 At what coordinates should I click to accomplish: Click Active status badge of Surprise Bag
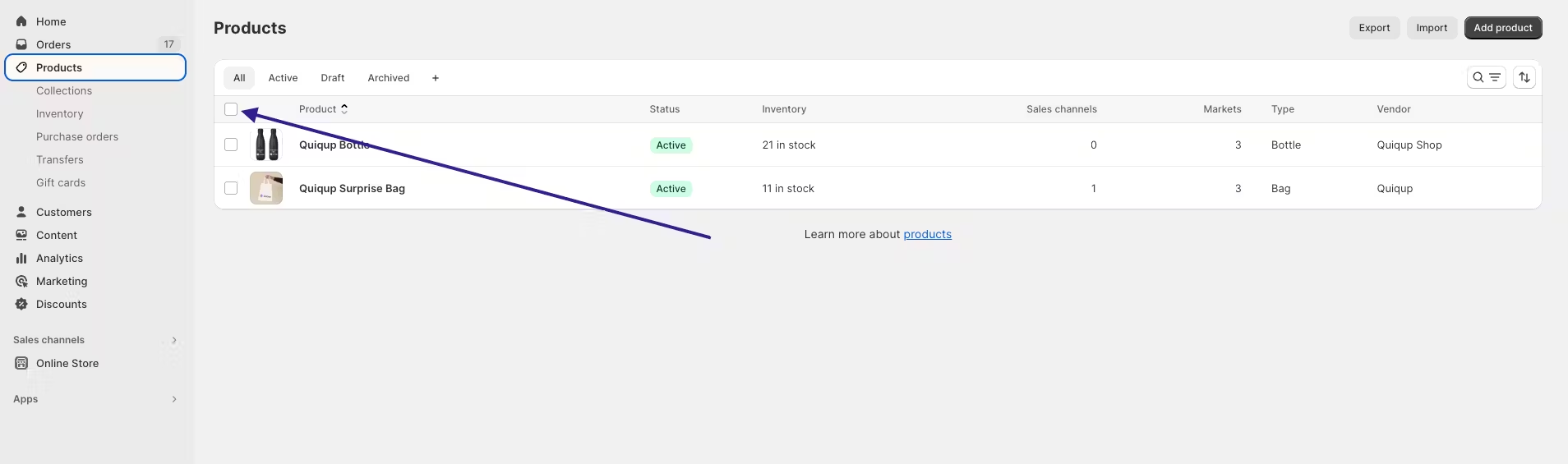point(671,189)
